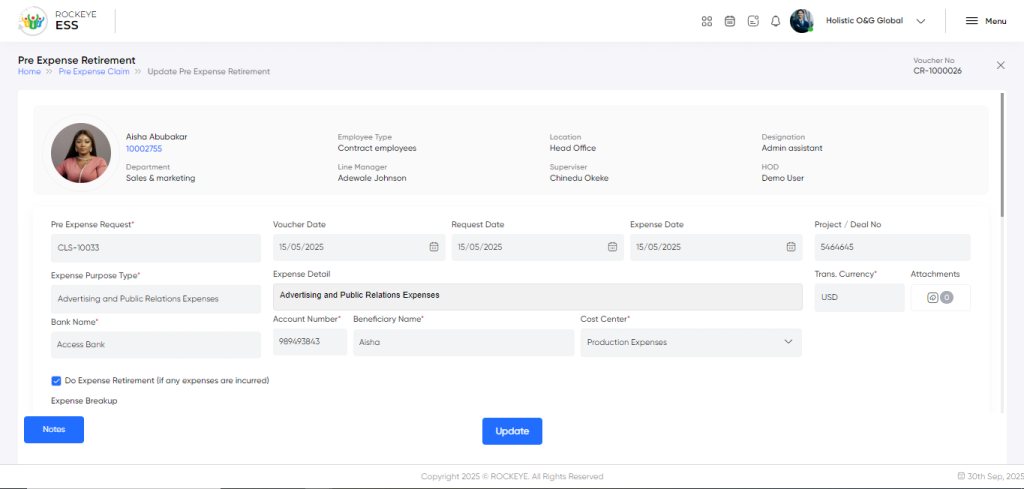Click the calendar icon in top bar
Viewport: 1024px width, 489px height.
click(x=730, y=21)
